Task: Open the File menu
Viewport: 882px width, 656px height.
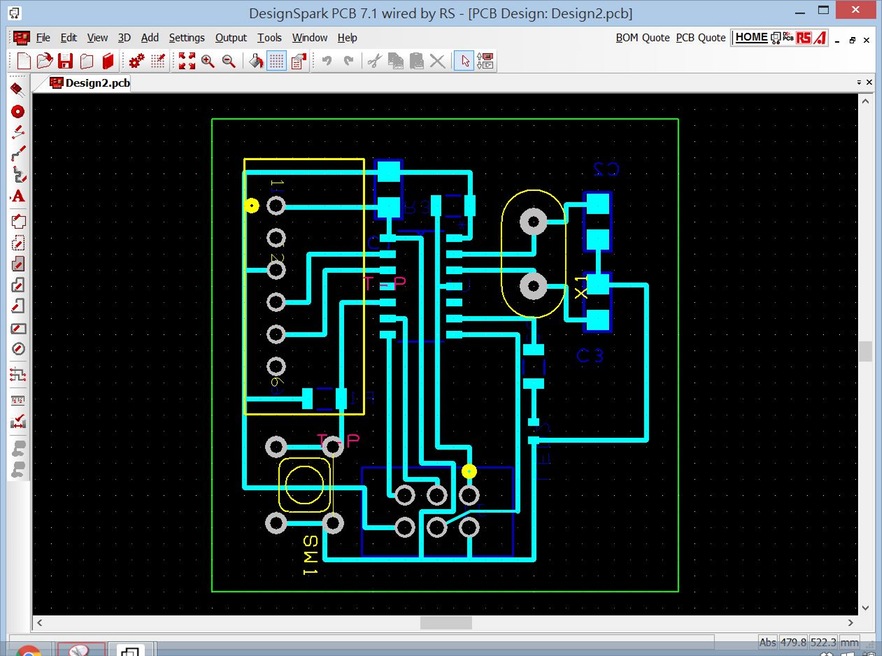Action: [x=43, y=38]
